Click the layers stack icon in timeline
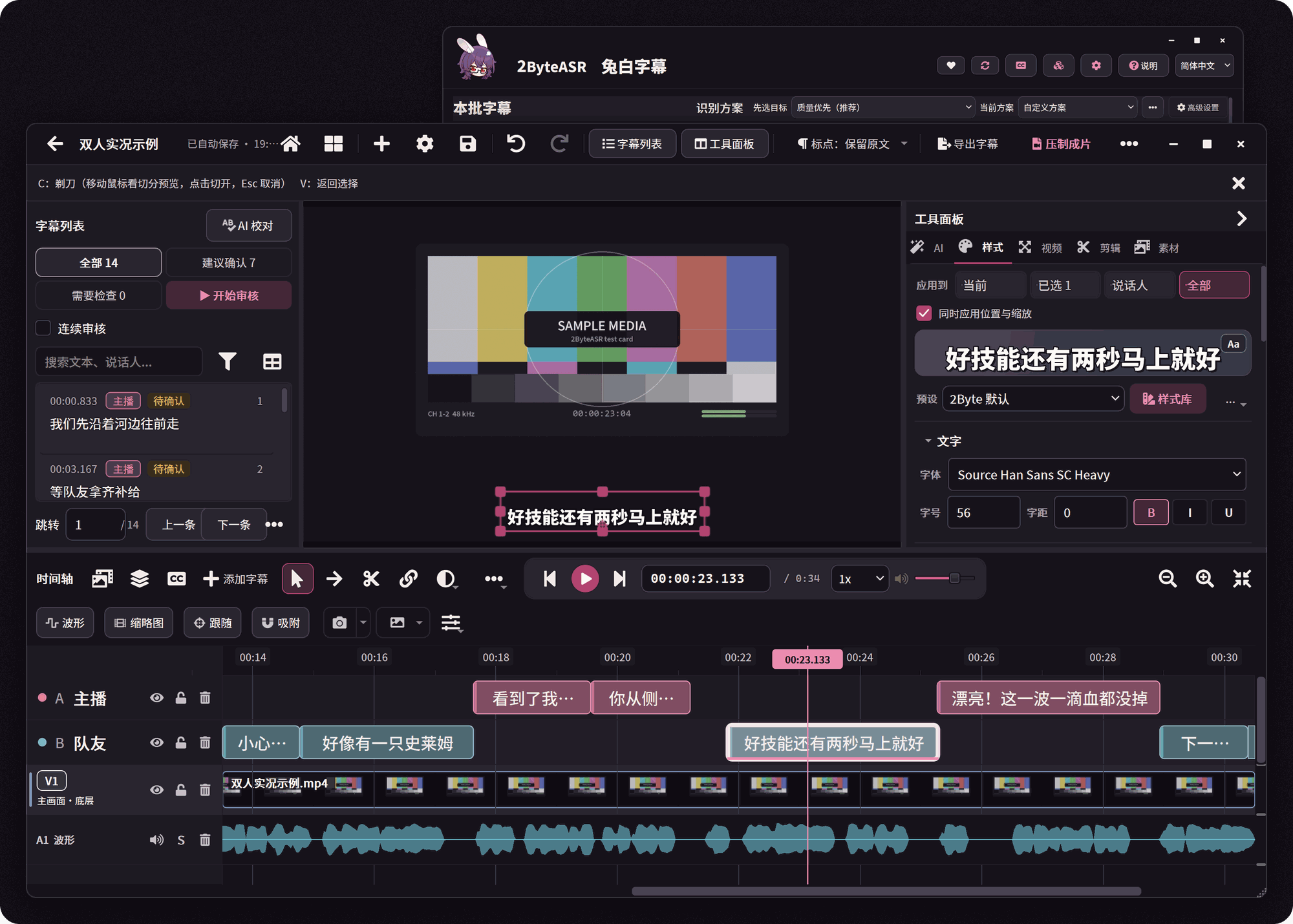This screenshot has width=1293, height=924. (x=140, y=578)
